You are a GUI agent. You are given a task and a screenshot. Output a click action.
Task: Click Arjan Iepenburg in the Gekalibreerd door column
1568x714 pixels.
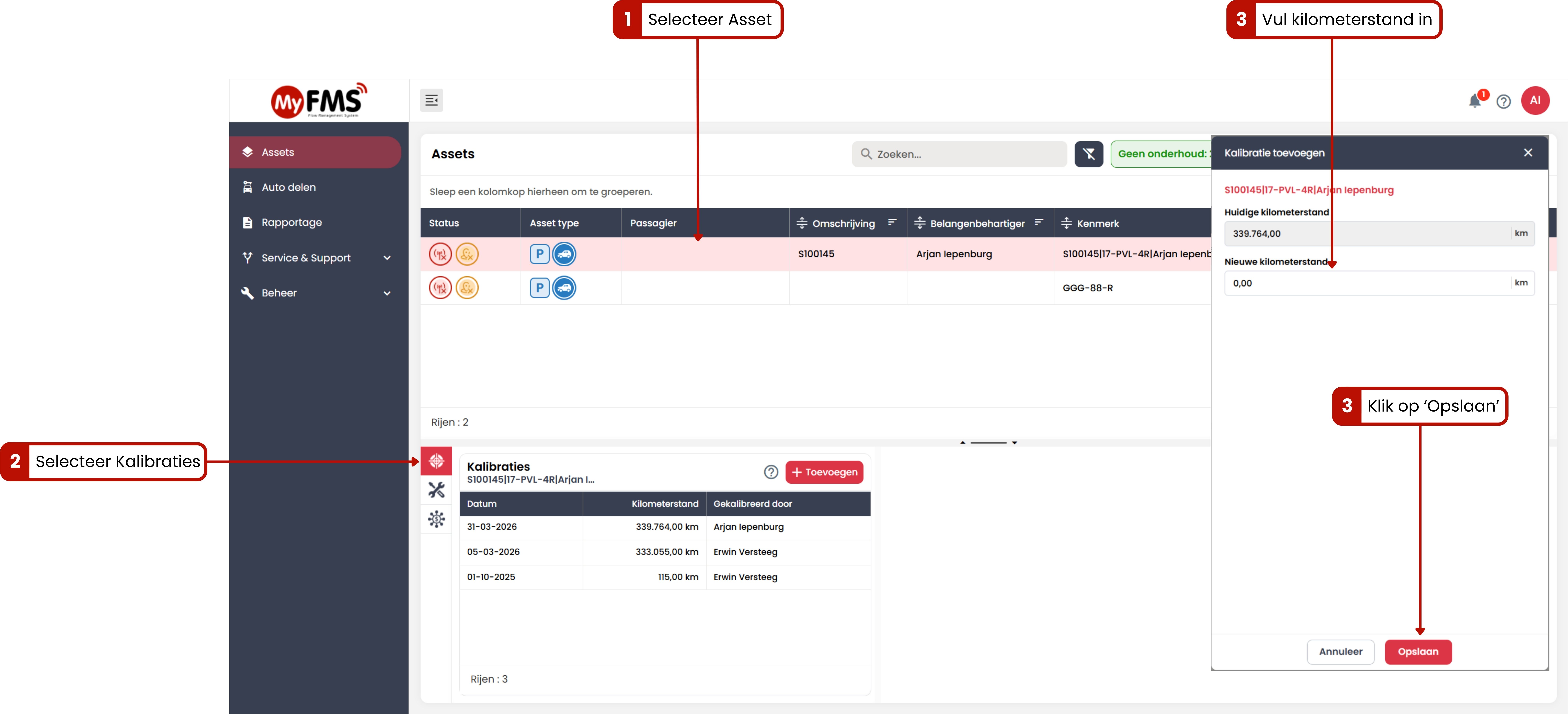point(749,527)
